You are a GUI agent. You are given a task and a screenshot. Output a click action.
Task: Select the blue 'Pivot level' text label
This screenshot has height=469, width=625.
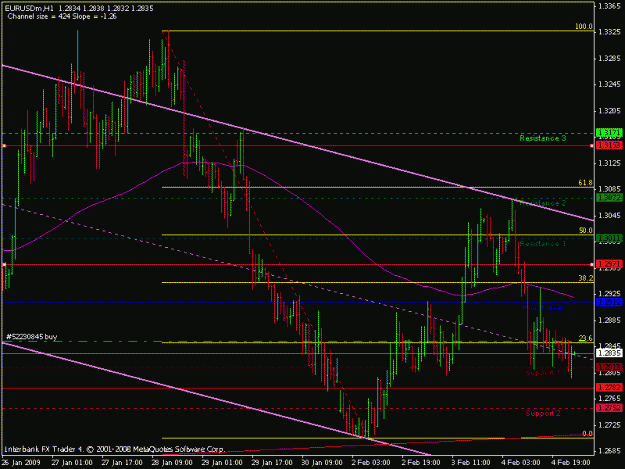click(x=543, y=308)
